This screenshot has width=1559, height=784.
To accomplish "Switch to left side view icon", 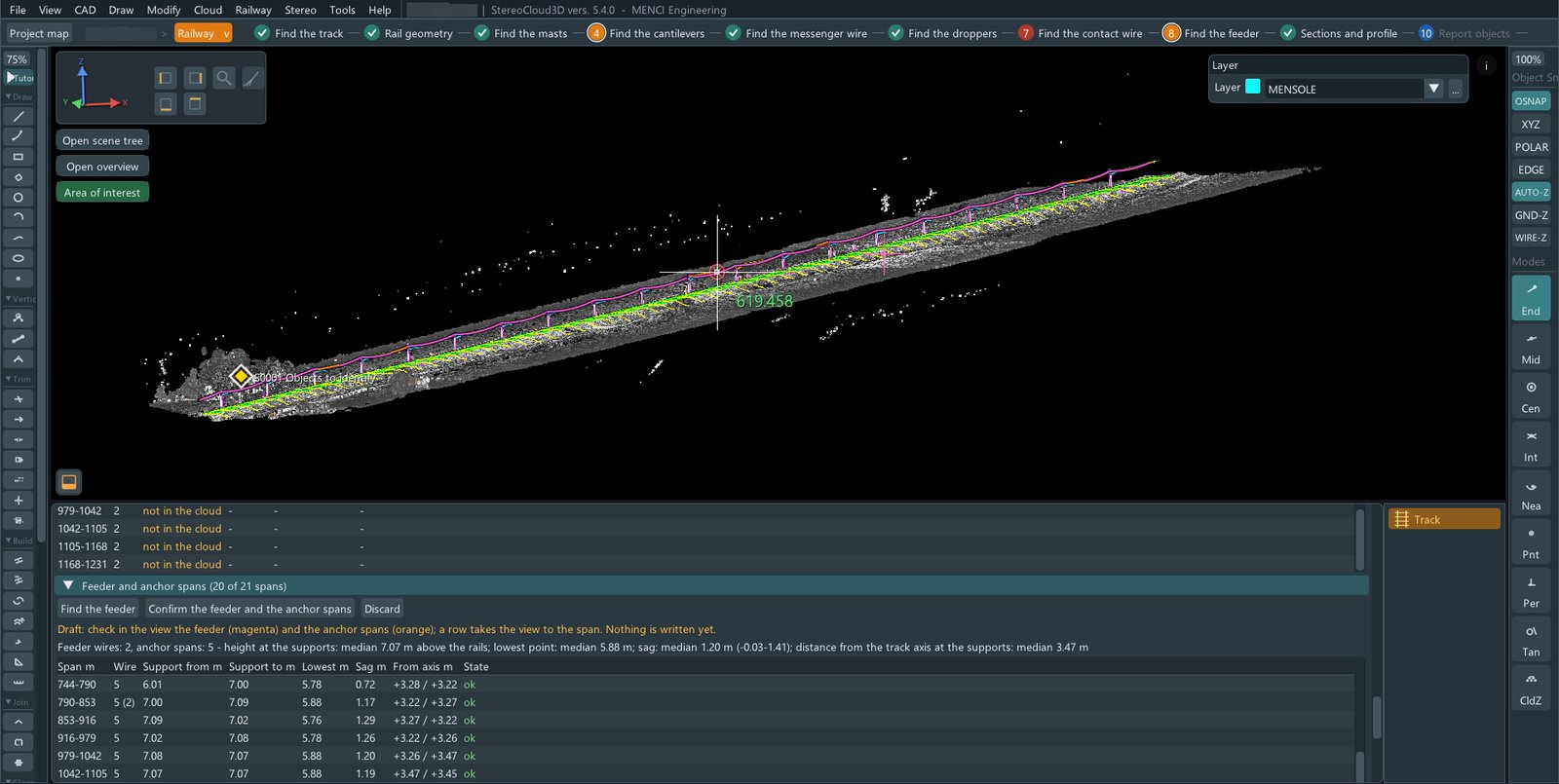I will click(166, 78).
